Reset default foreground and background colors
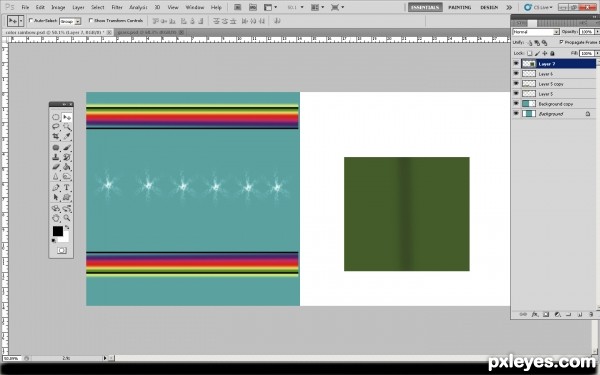 [x=54, y=241]
